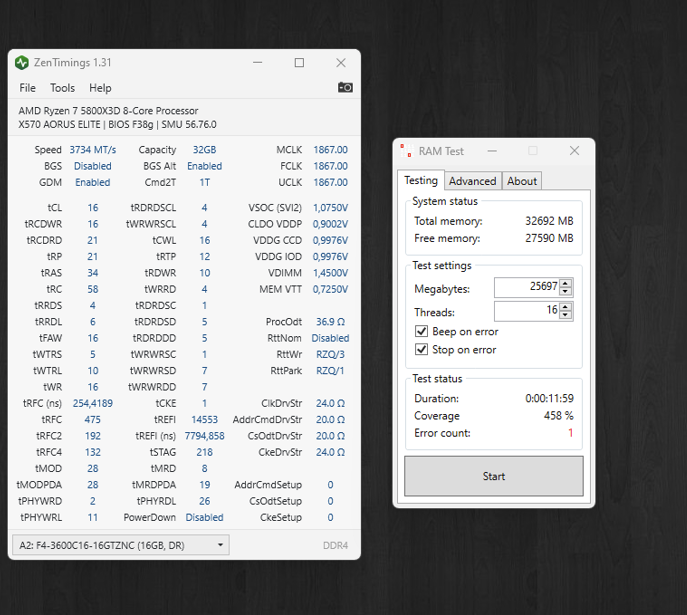Viewport: 687px width, 615px height.
Task: Click the RAM Test app icon
Action: (407, 151)
